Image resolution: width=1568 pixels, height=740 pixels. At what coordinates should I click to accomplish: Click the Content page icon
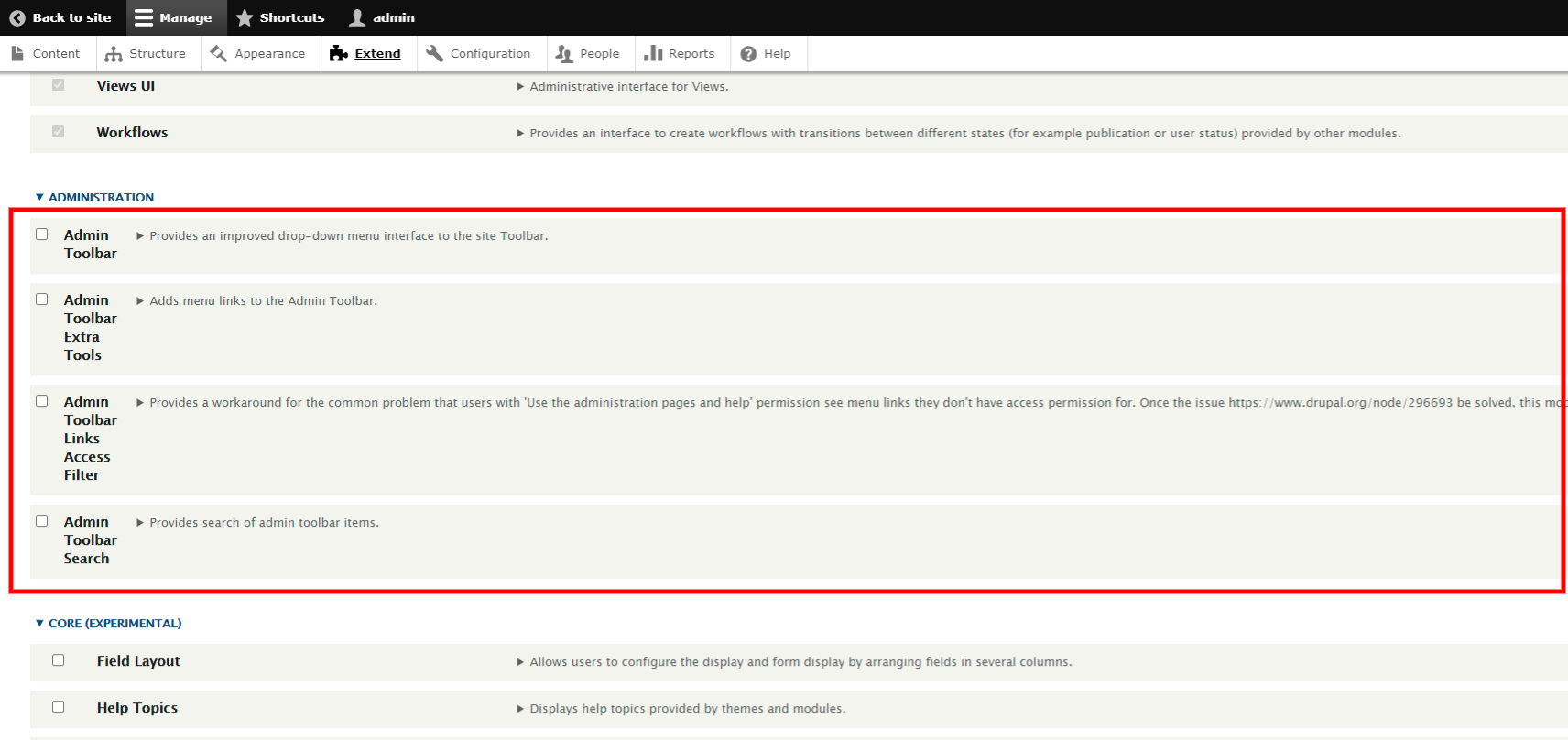pyautogui.click(x=17, y=53)
